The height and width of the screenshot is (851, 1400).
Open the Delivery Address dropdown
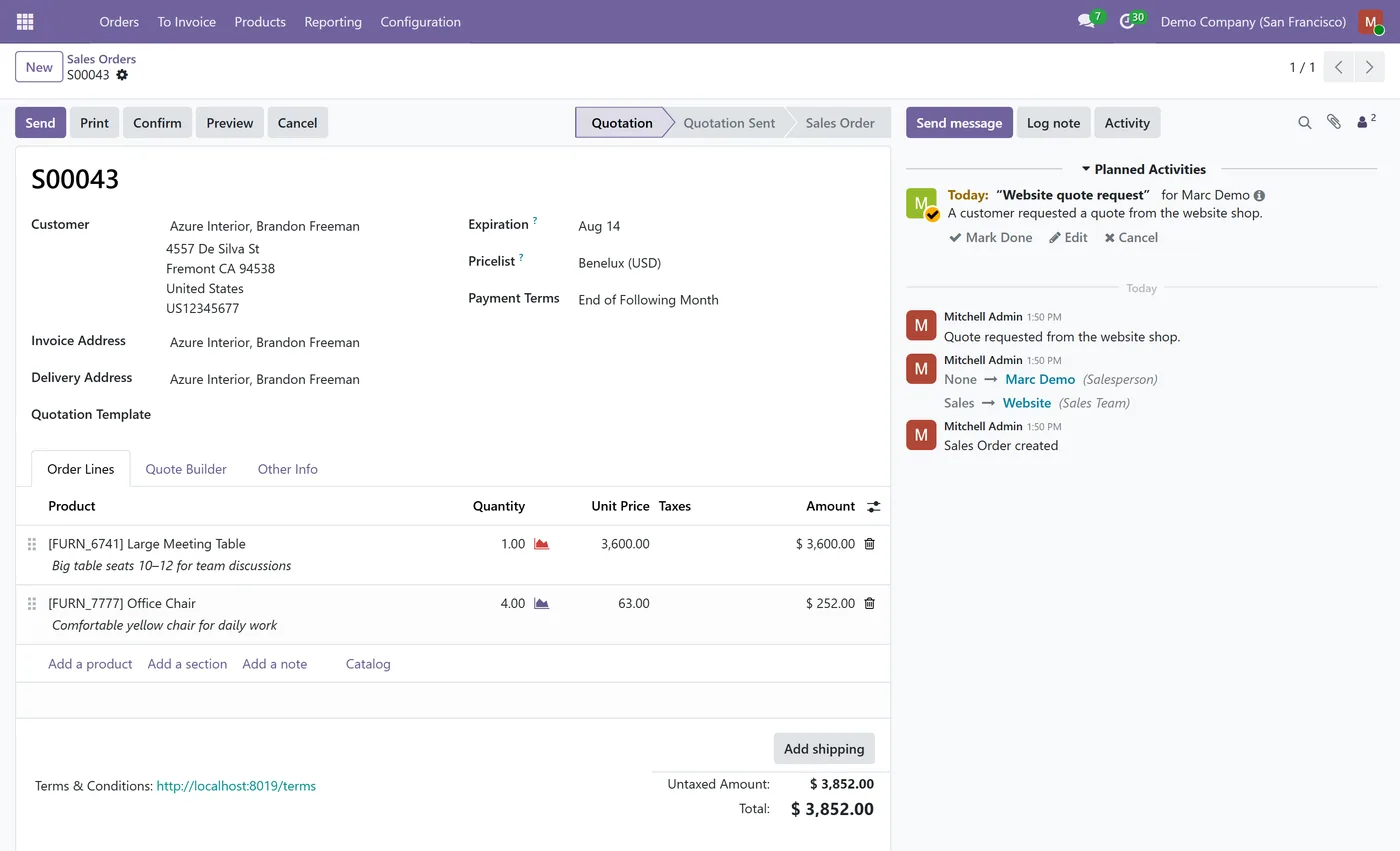coord(304,379)
